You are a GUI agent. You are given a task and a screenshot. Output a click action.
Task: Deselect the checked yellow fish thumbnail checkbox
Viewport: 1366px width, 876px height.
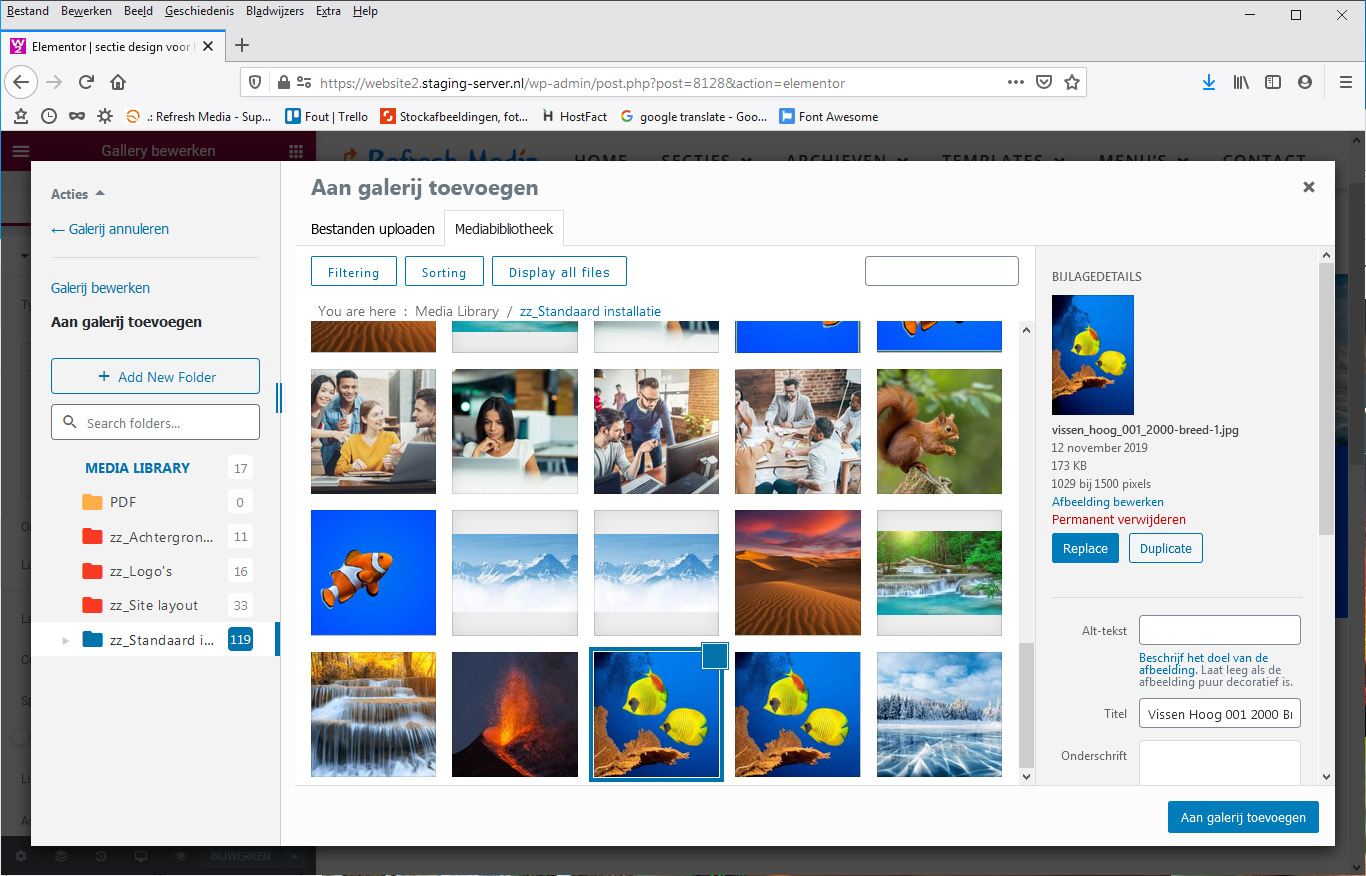(715, 656)
